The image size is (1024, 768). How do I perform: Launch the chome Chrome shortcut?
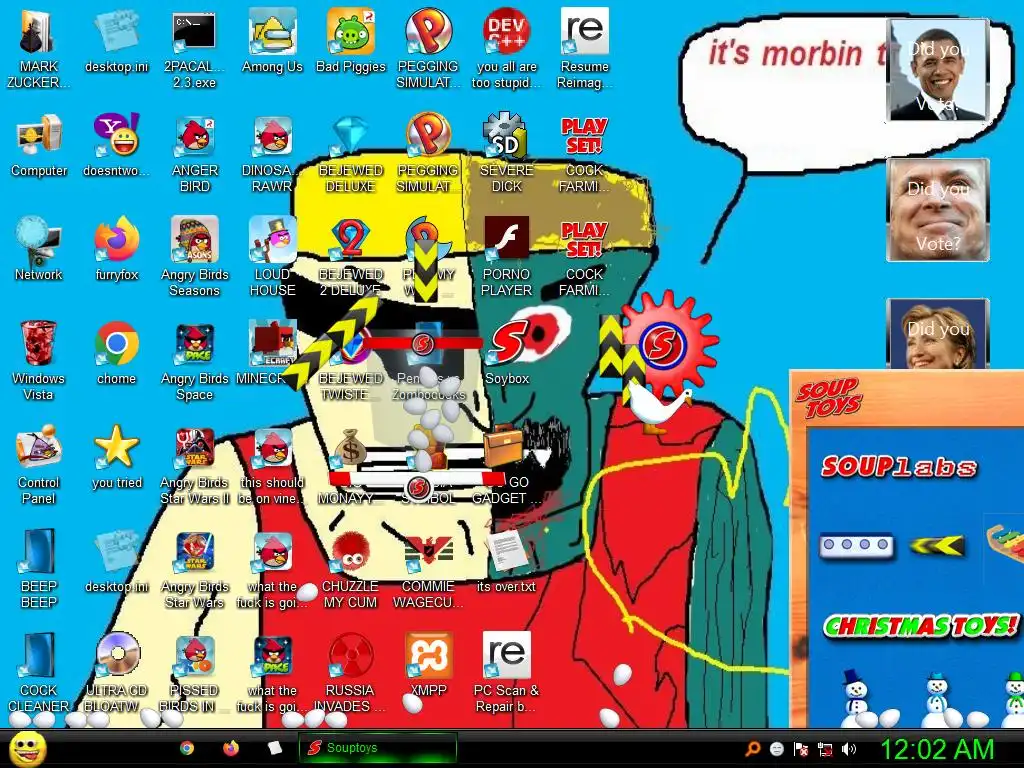click(116, 353)
